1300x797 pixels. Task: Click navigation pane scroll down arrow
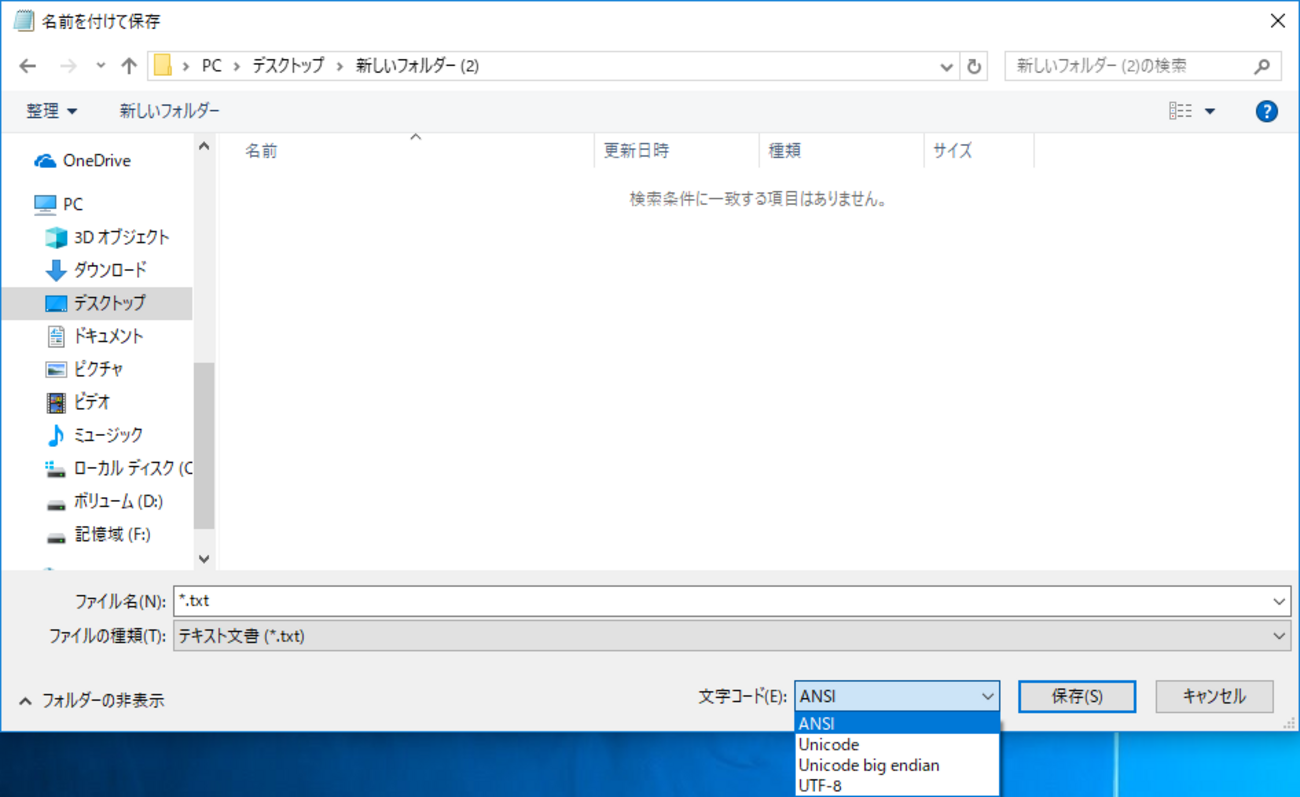tap(204, 559)
